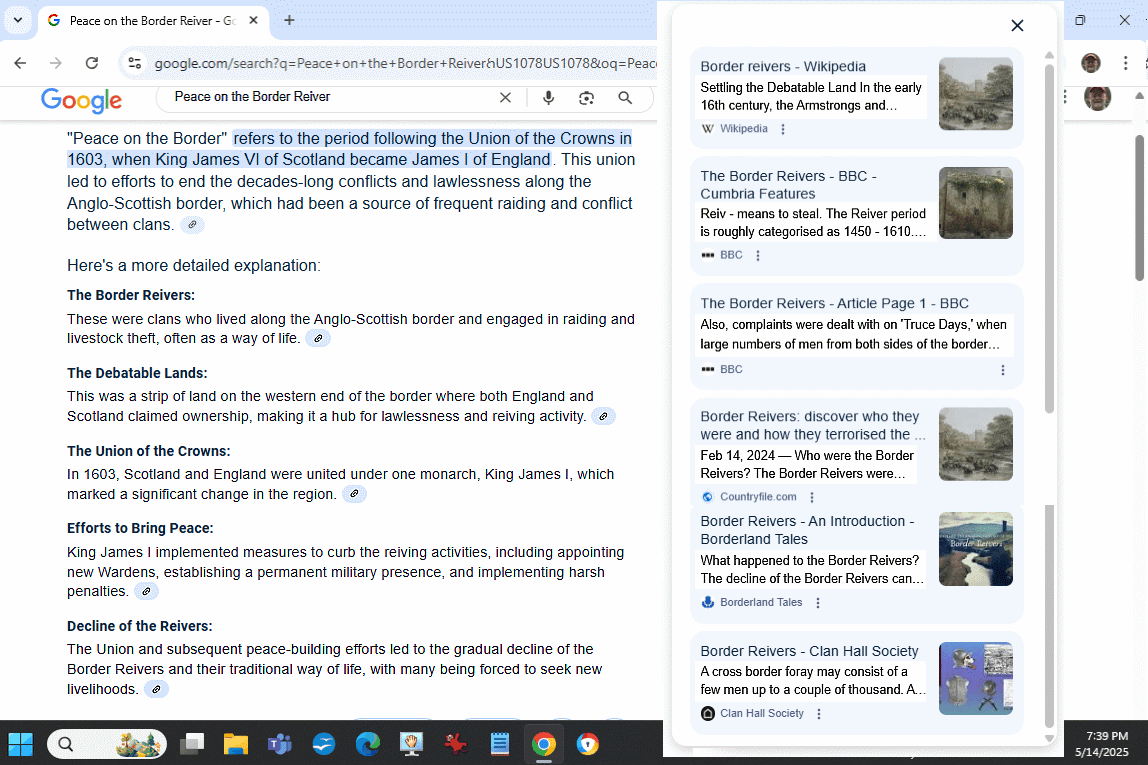
Task: Open more options for Clan Hall Society source
Action: point(819,714)
